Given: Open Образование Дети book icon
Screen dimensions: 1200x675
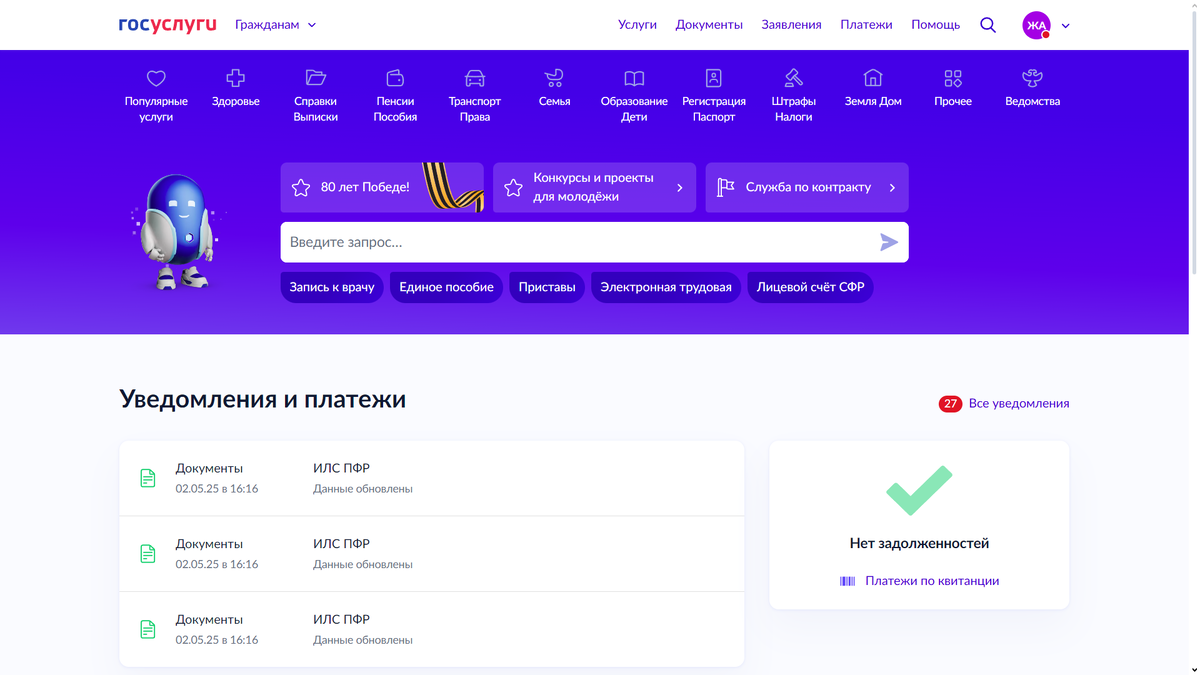Looking at the screenshot, I should point(634,78).
